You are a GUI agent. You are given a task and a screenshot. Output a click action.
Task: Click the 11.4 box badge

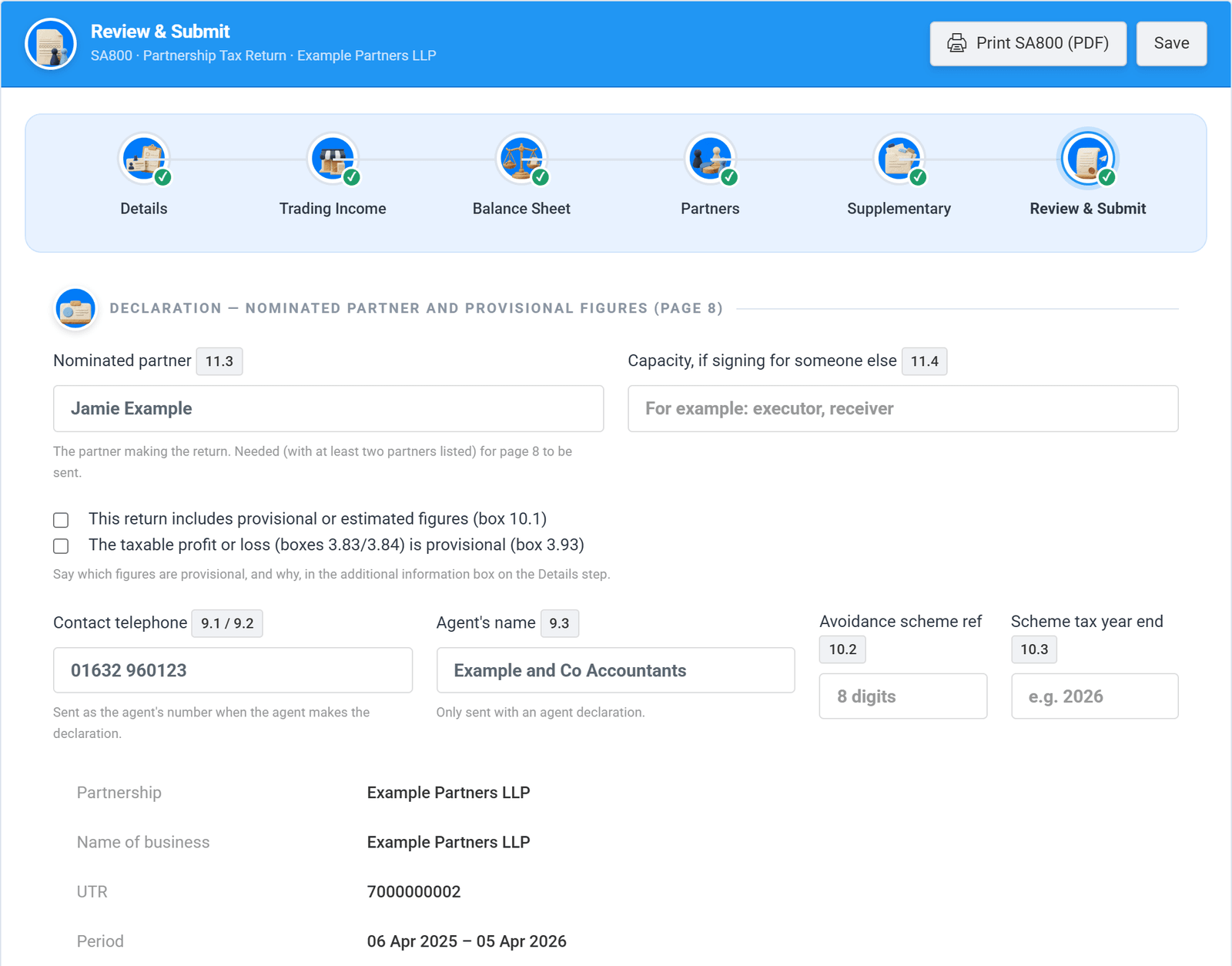(x=924, y=361)
